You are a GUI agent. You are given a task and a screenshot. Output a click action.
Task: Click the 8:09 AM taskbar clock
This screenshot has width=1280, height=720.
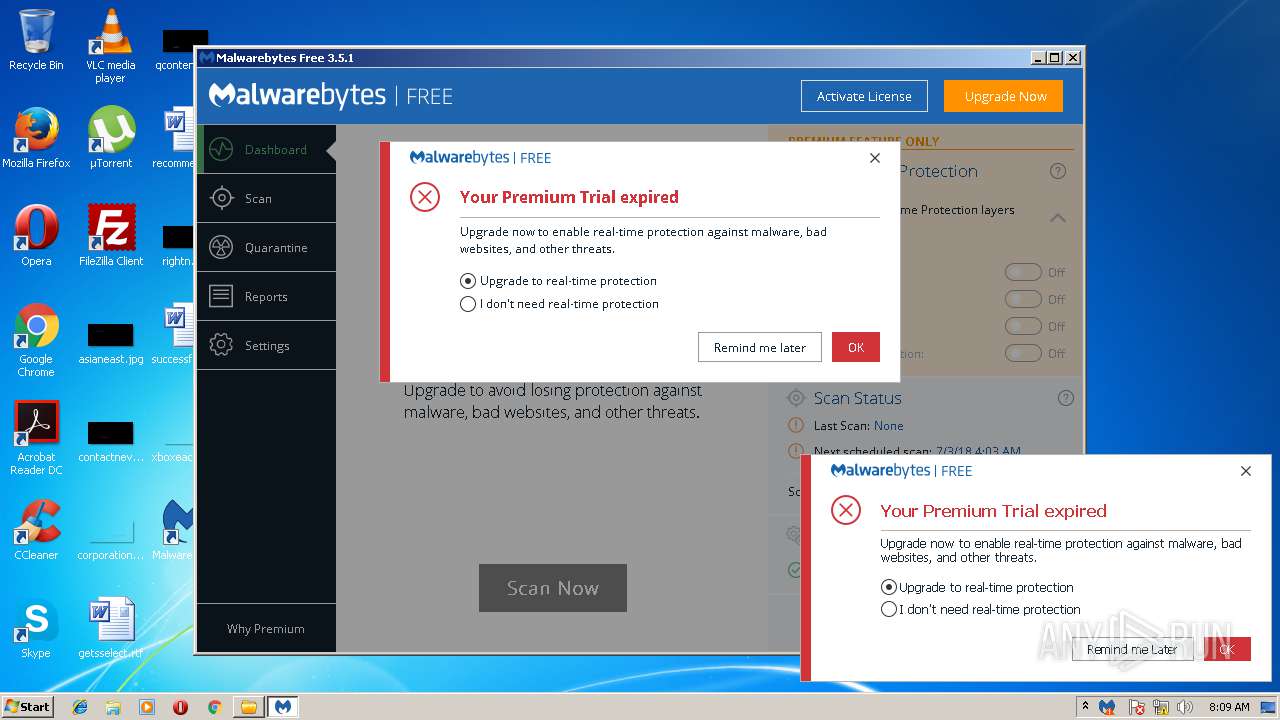pyautogui.click(x=1229, y=707)
